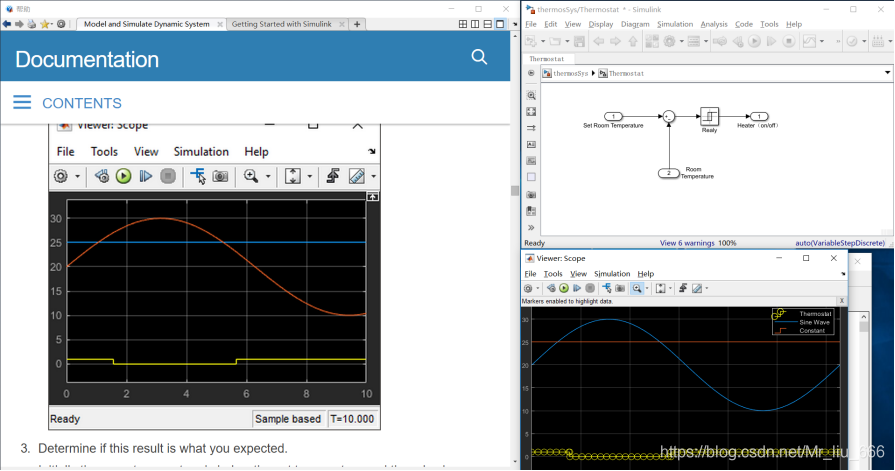The height and width of the screenshot is (471, 895).
Task: Click Annotation text icon in Simulink palette
Action: pyautogui.click(x=531, y=144)
